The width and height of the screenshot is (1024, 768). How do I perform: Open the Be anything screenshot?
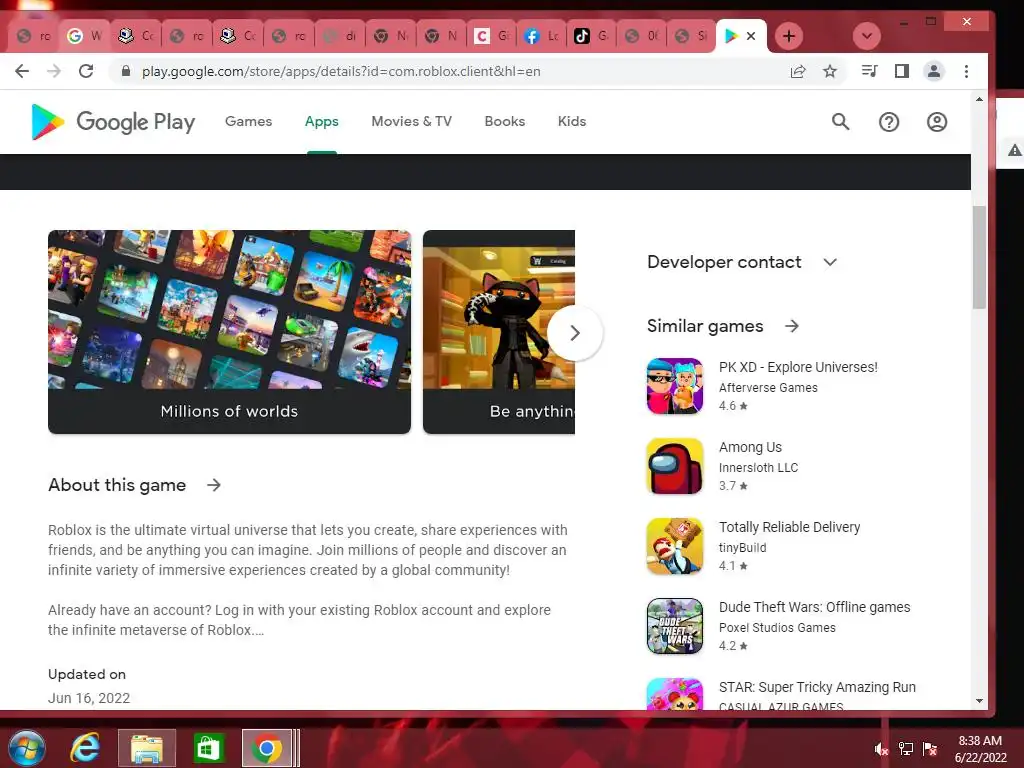[x=499, y=332]
